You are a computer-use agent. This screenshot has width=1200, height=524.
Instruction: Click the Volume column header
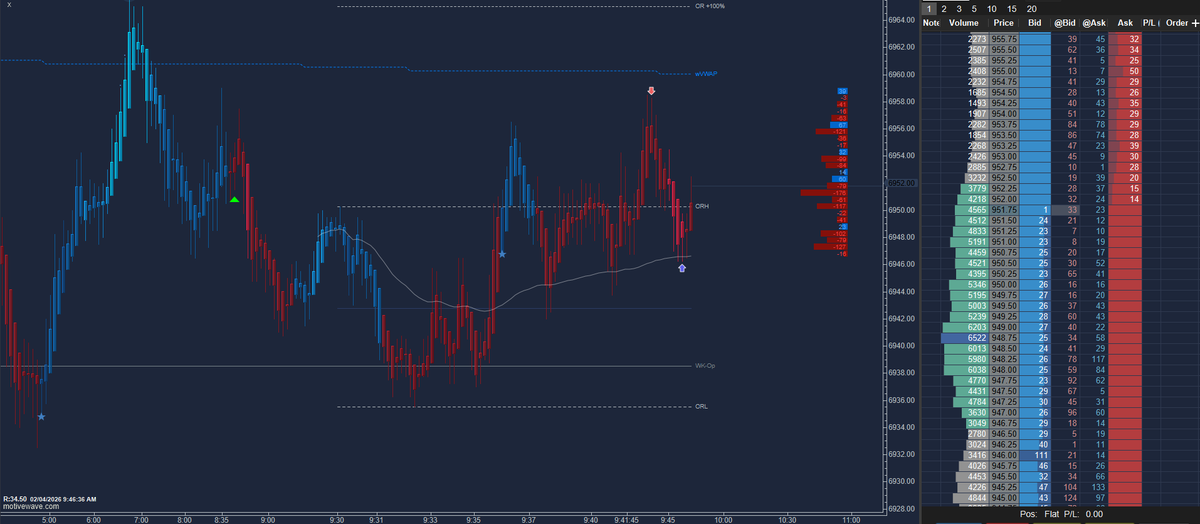pos(965,23)
